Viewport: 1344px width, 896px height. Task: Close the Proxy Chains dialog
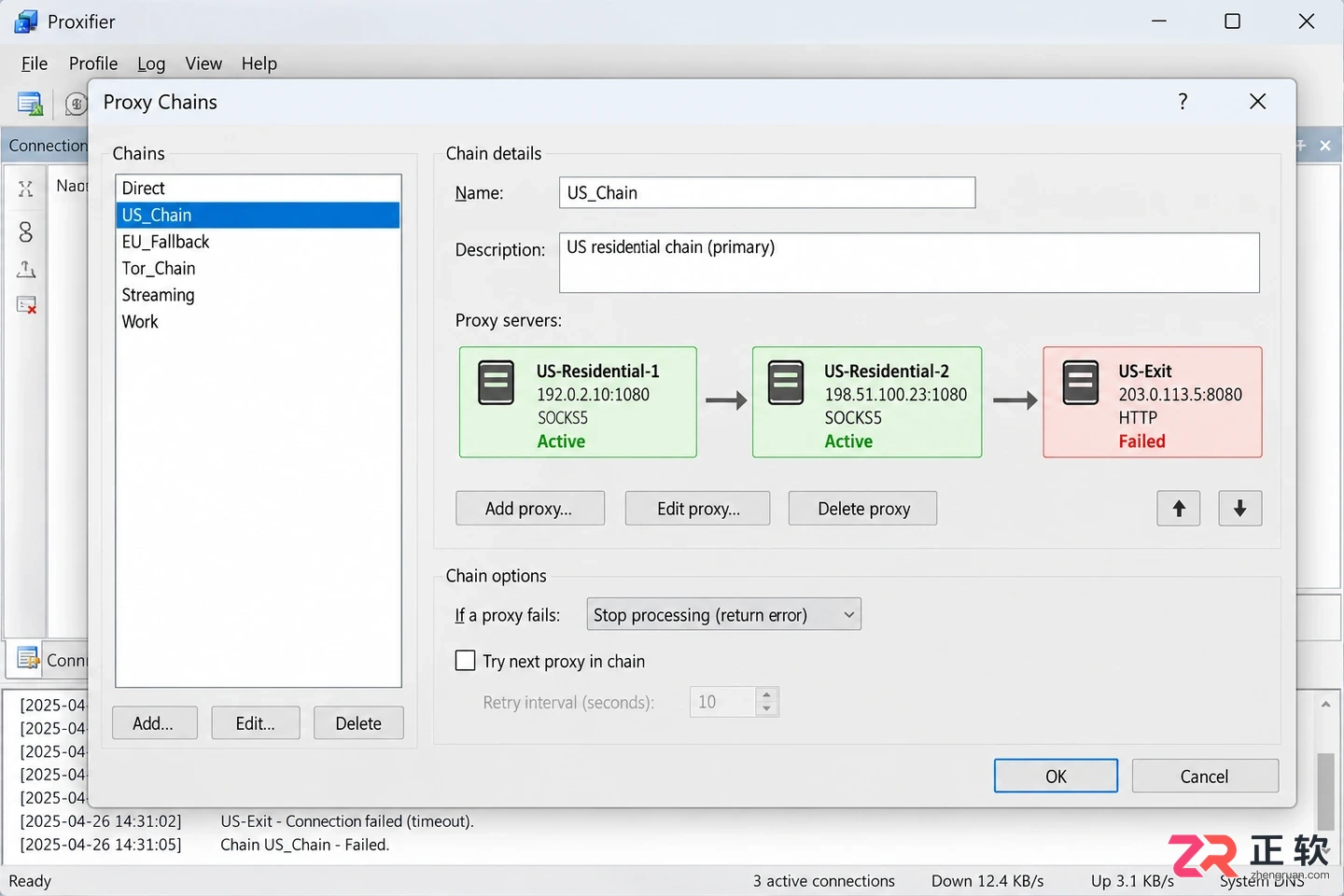1257,102
